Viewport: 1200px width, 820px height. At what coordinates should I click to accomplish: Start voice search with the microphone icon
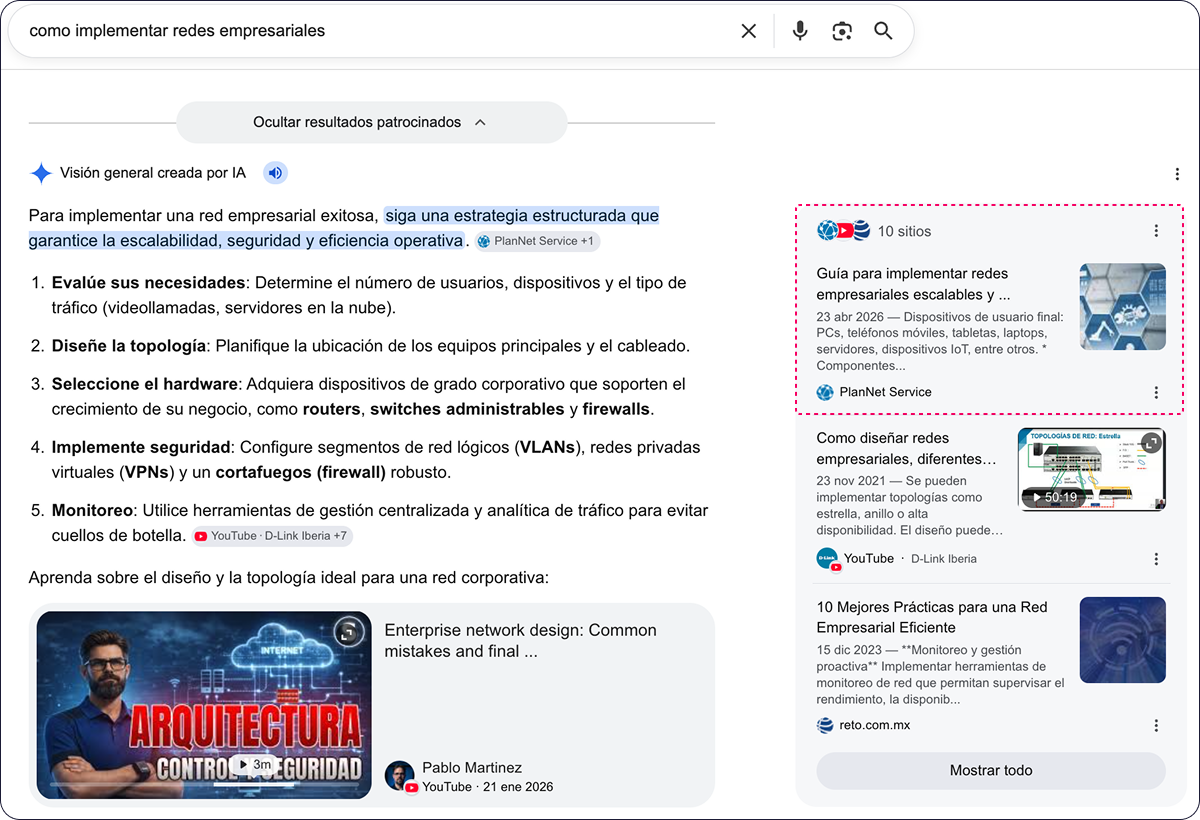(800, 31)
